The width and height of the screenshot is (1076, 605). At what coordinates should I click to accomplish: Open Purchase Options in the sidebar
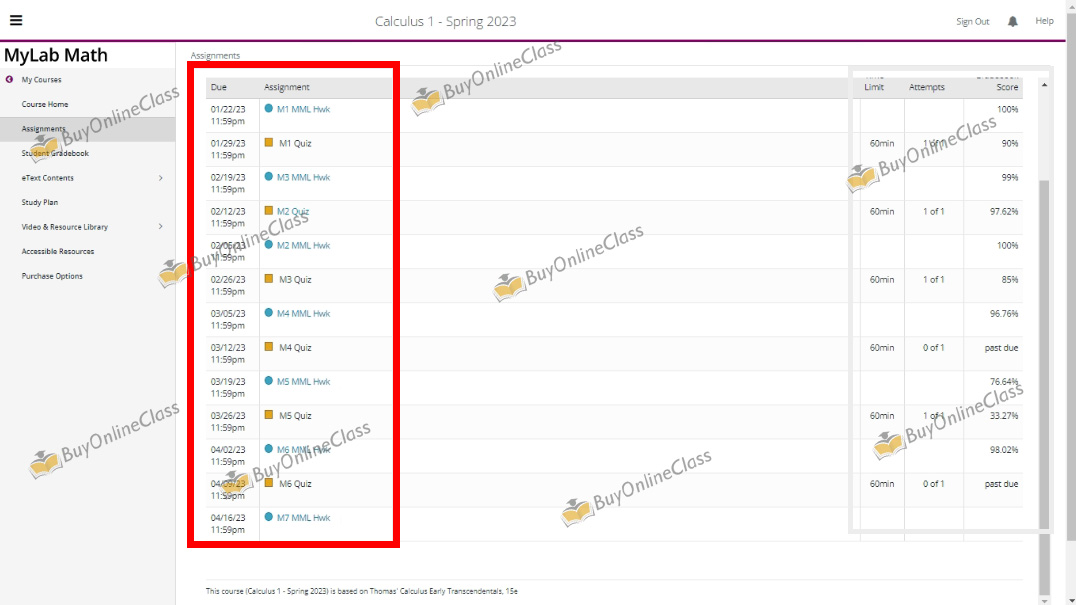pos(52,276)
